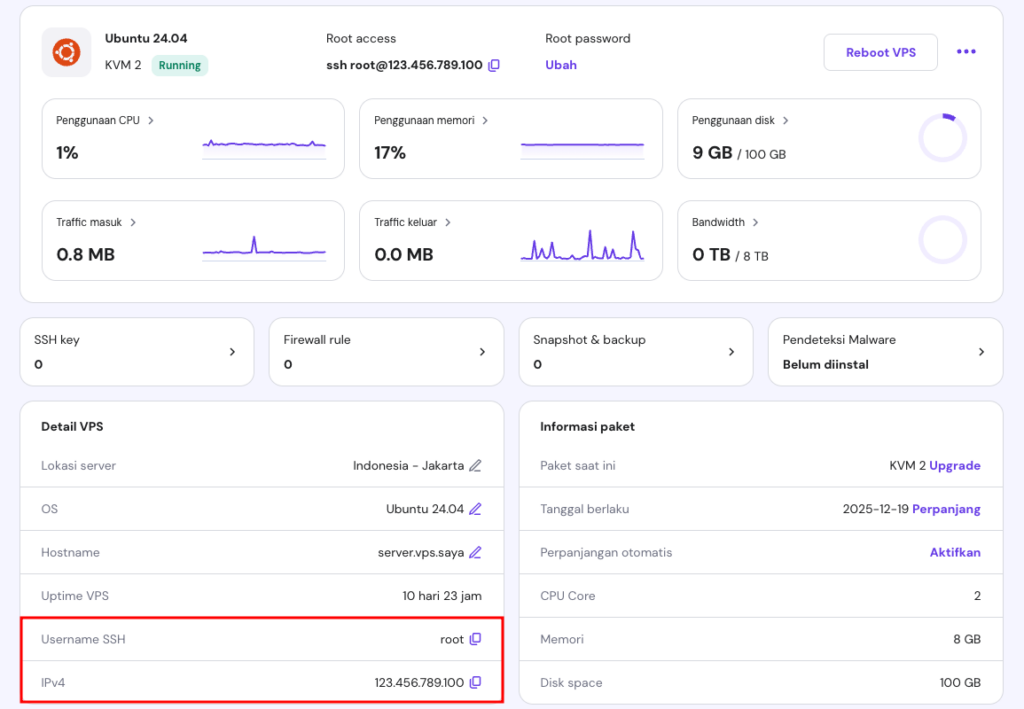Image resolution: width=1024 pixels, height=709 pixels.
Task: Click the Upgrade plan link
Action: coord(955,465)
